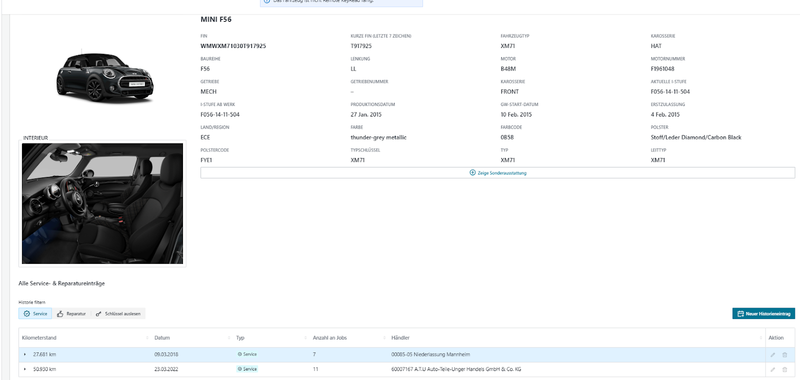Click the Karosserie value HAT

(x=656, y=46)
